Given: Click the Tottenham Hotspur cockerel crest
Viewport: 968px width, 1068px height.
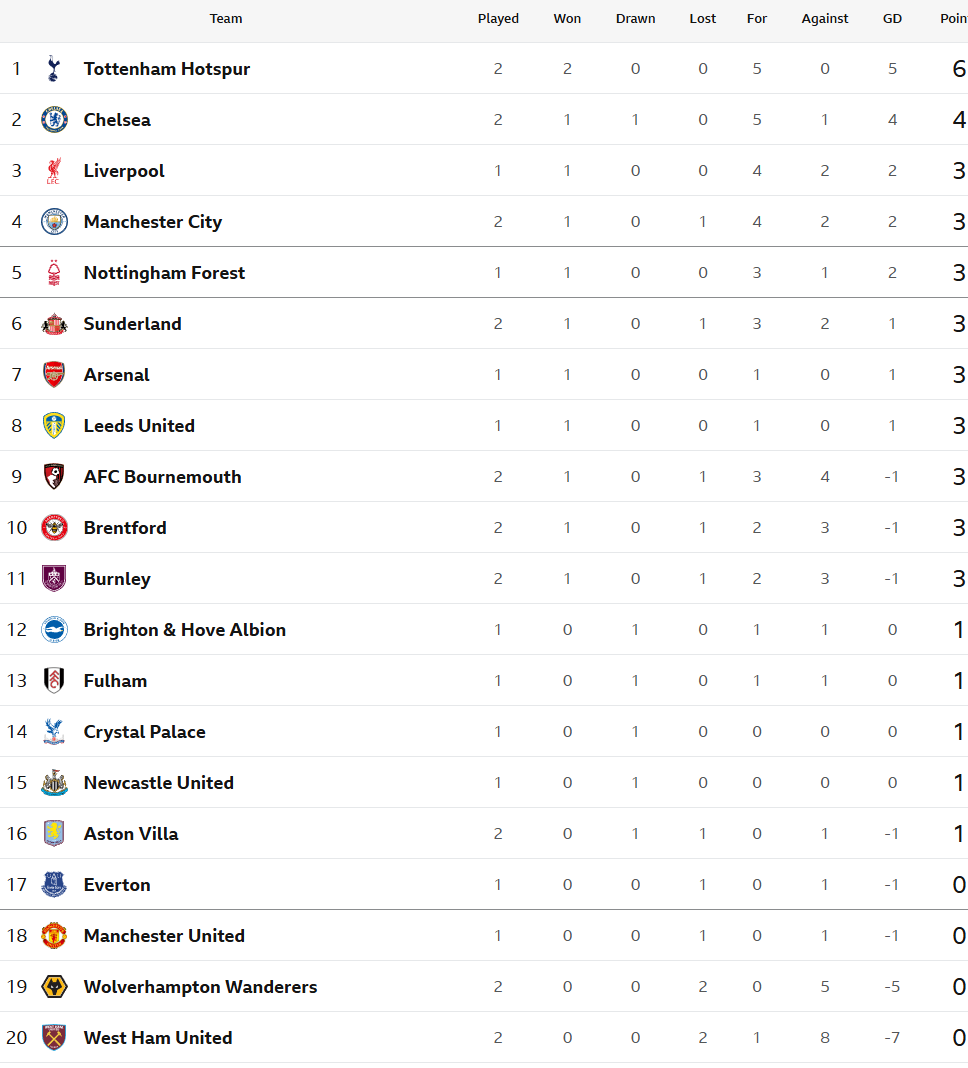Looking at the screenshot, I should coord(54,69).
